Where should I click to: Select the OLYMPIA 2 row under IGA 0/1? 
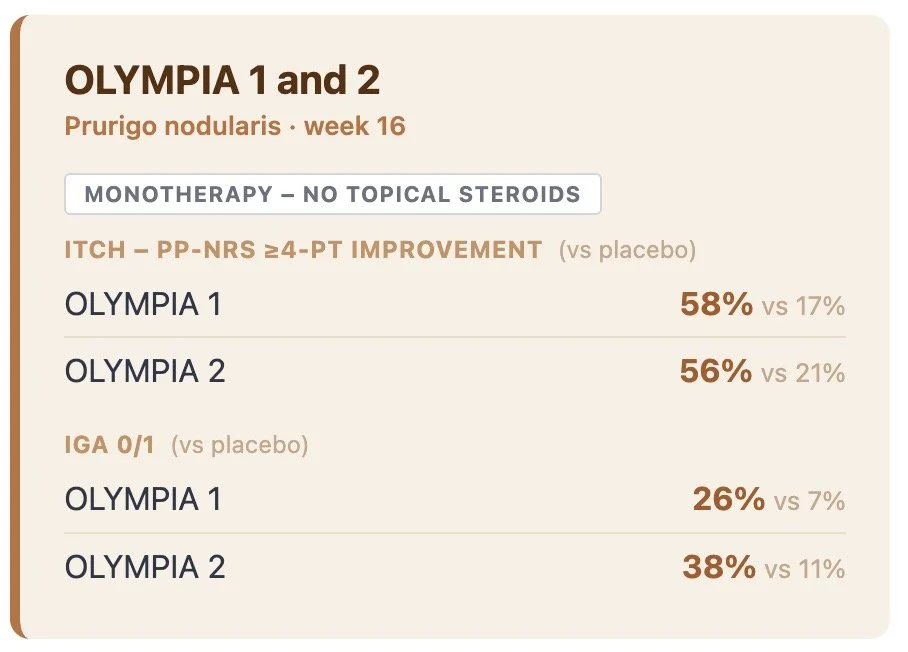coord(455,566)
